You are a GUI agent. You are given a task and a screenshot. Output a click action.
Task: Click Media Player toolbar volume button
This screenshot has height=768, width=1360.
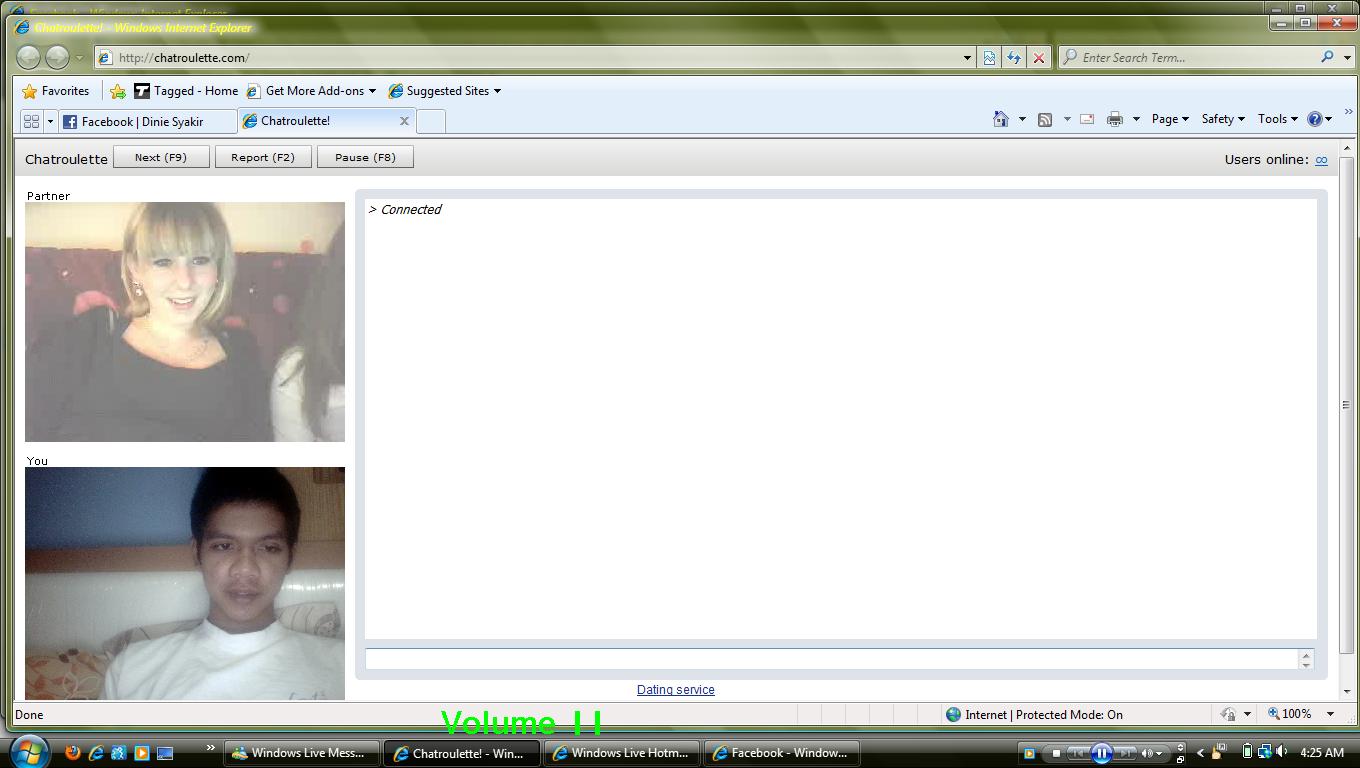(x=1148, y=753)
